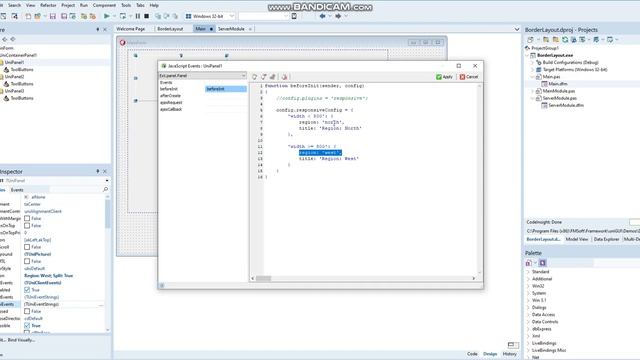
Task: Click the pin icon of Structure panel
Action: [x=98, y=29]
